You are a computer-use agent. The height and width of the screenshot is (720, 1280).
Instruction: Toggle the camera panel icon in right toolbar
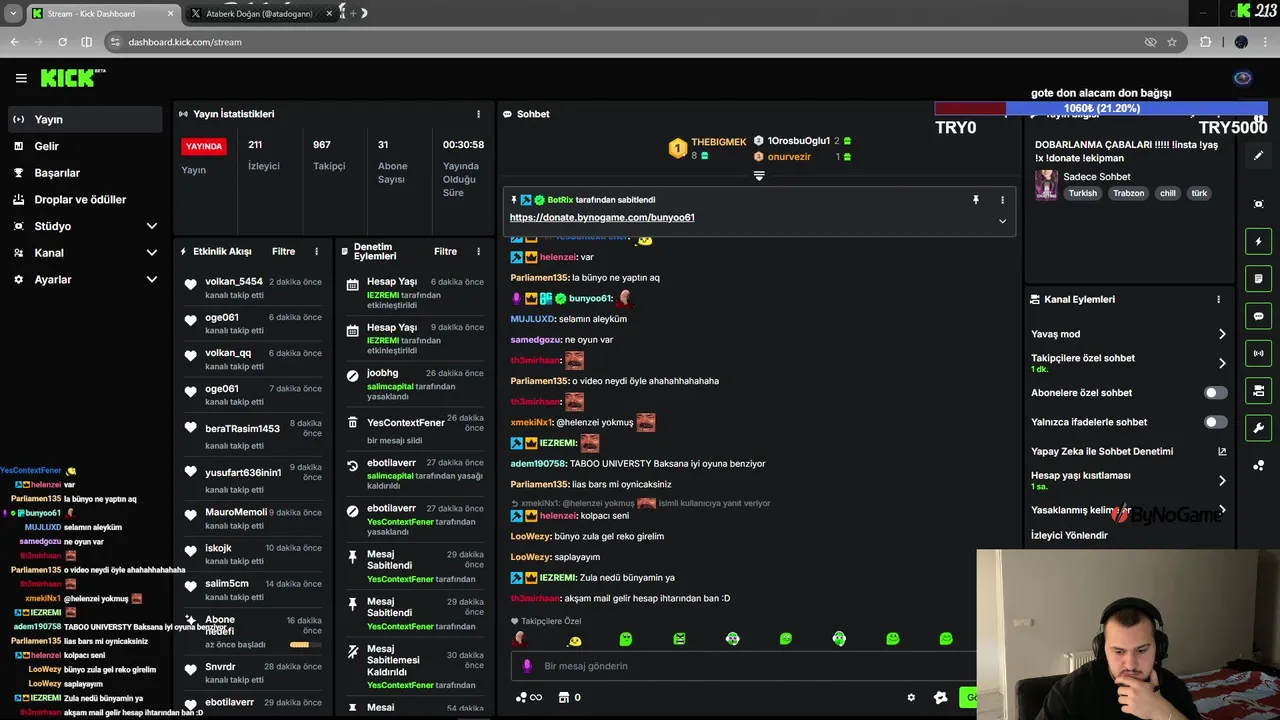pos(1258,390)
